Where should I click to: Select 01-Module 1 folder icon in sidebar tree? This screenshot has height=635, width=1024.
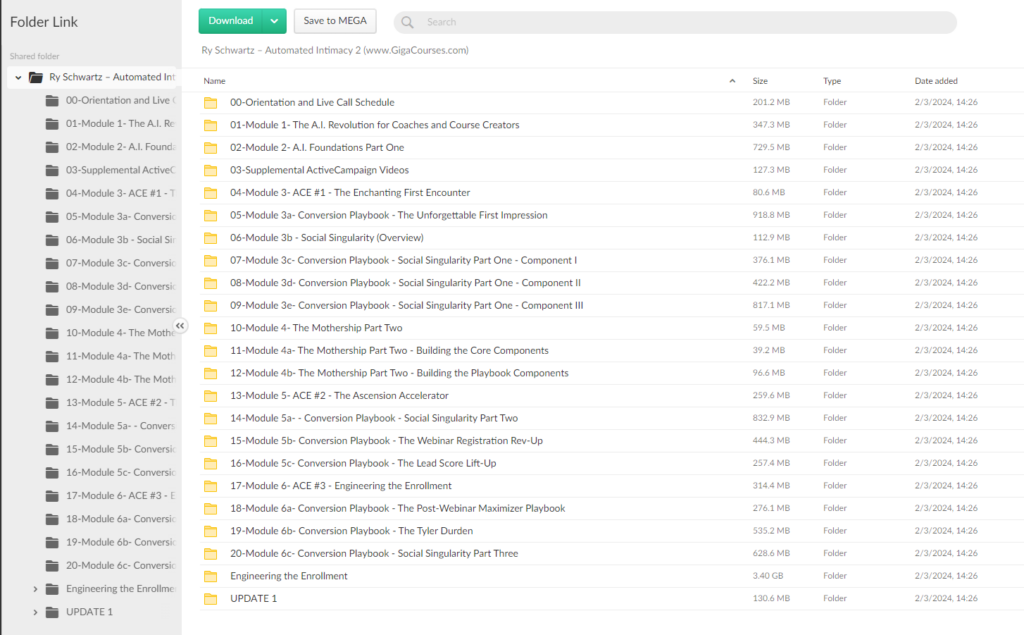(x=52, y=124)
